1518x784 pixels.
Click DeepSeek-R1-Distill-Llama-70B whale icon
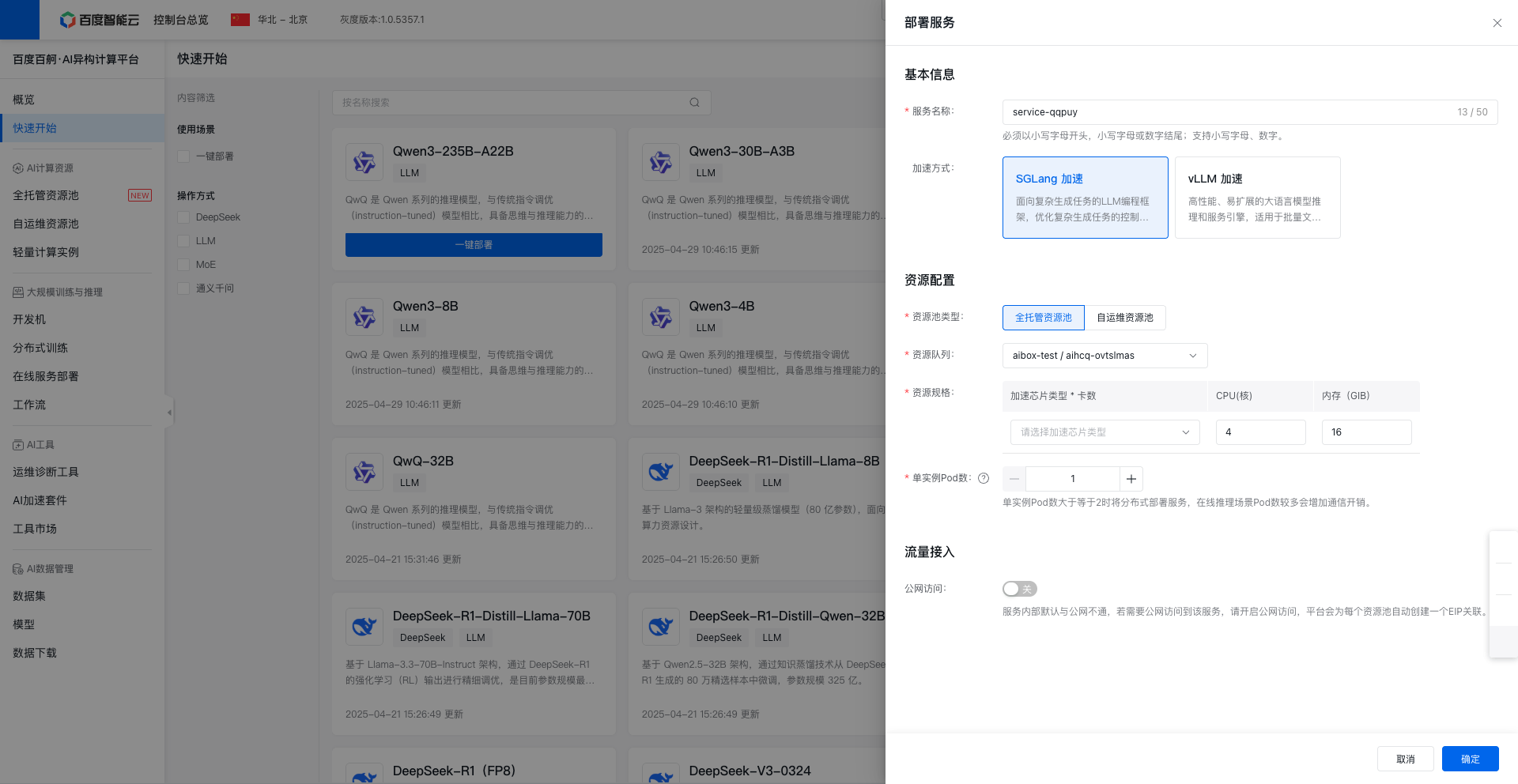364,627
